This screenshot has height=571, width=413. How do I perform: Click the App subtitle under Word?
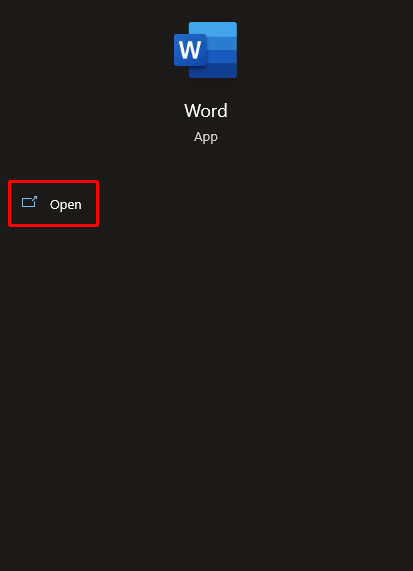tap(206, 137)
